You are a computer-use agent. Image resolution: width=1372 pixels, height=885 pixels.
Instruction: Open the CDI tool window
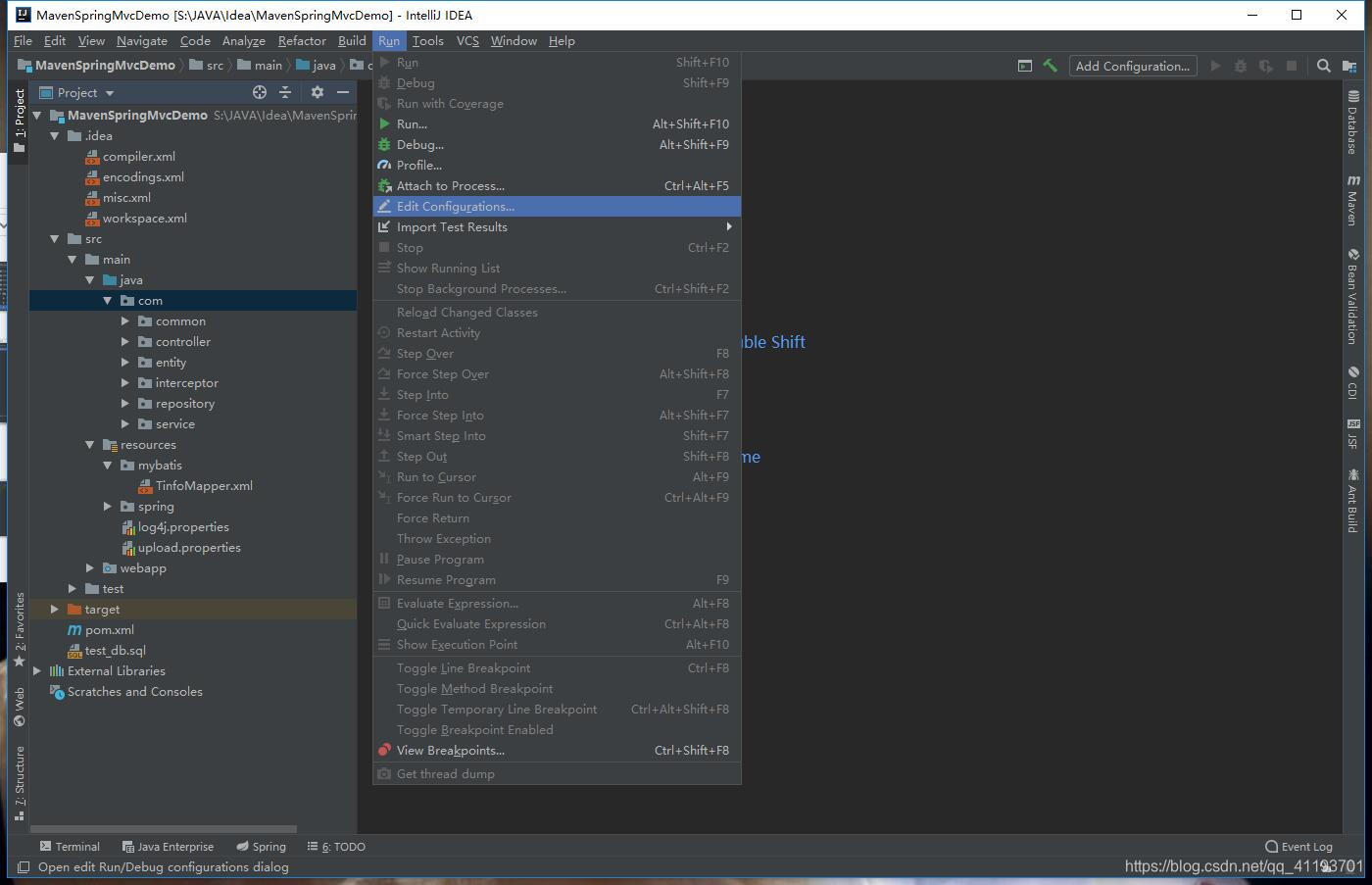click(x=1352, y=382)
